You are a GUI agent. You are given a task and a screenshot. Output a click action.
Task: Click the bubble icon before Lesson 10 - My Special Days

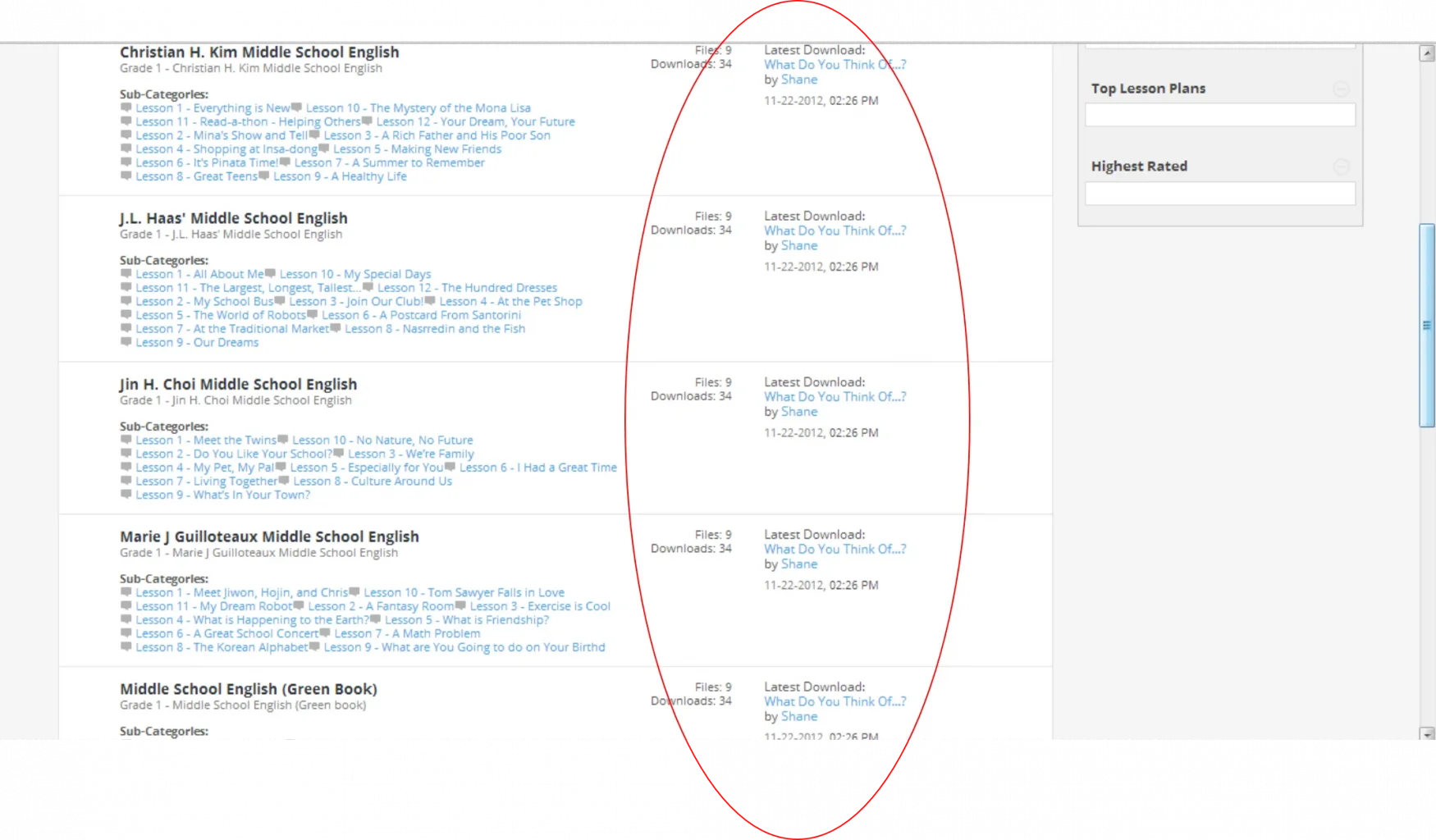(270, 274)
